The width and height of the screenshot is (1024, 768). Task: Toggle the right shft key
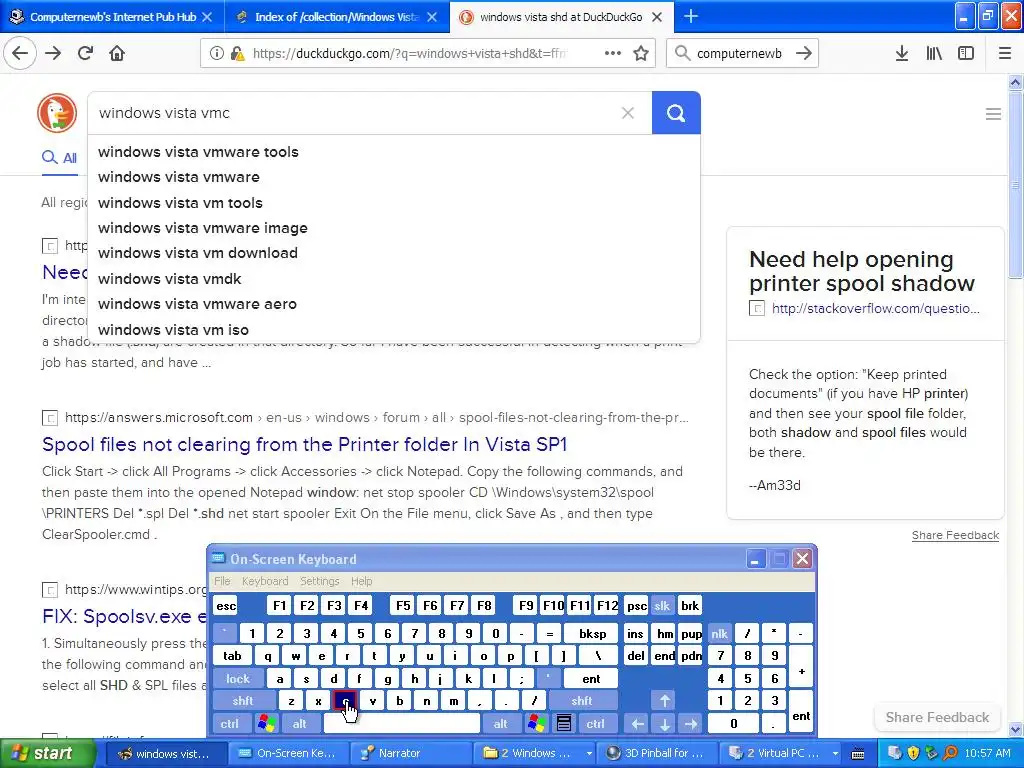(x=582, y=701)
